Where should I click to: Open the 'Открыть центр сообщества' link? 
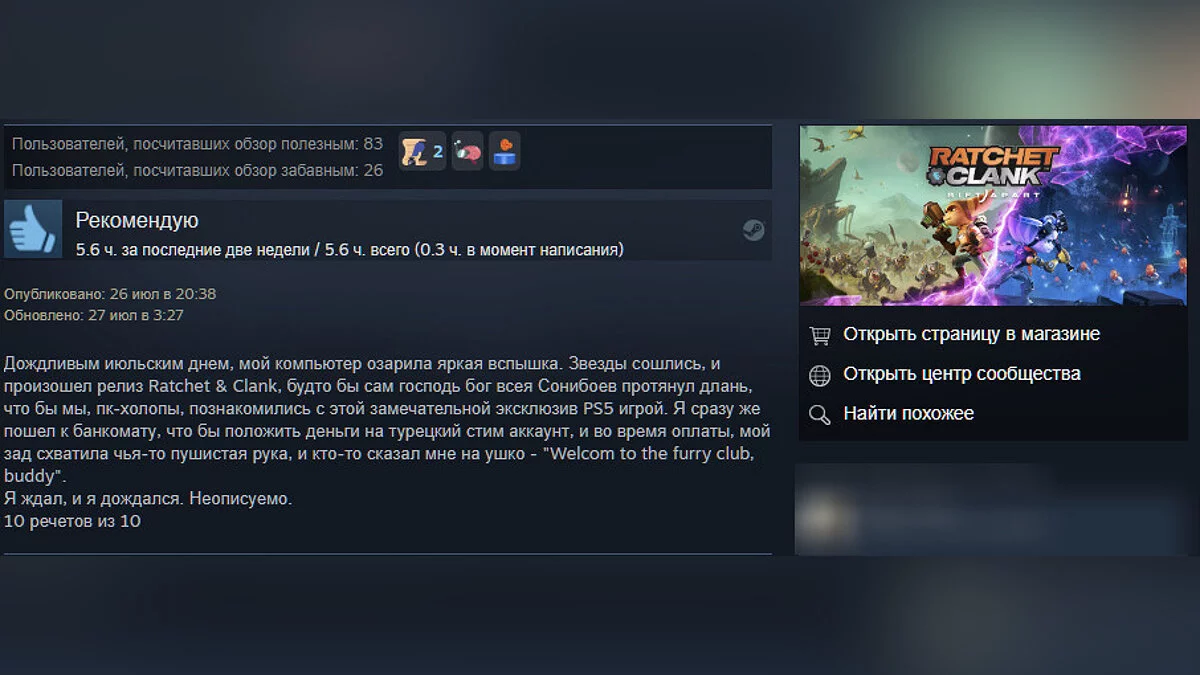pos(962,374)
